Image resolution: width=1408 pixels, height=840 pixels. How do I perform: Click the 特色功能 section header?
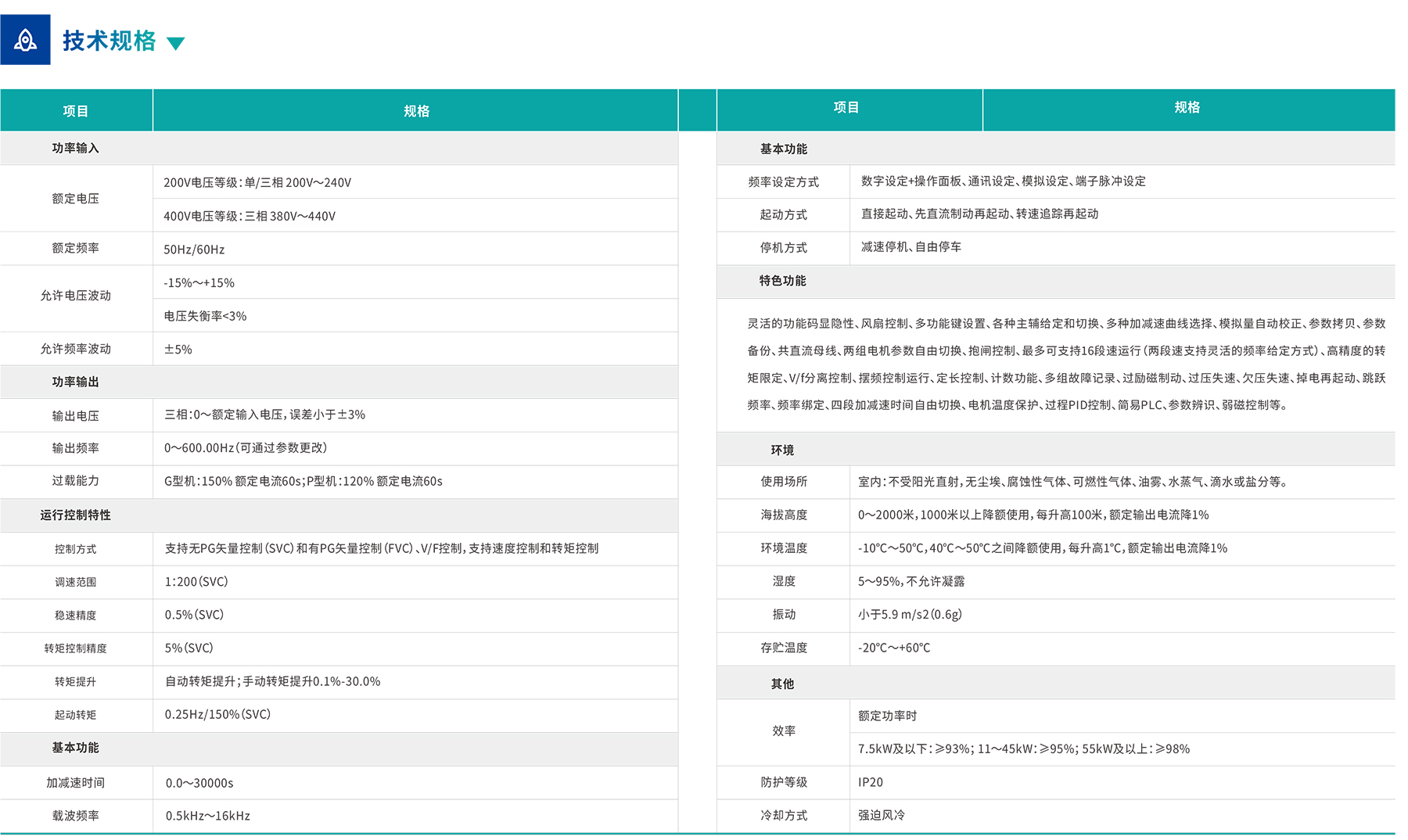pyautogui.click(x=782, y=281)
